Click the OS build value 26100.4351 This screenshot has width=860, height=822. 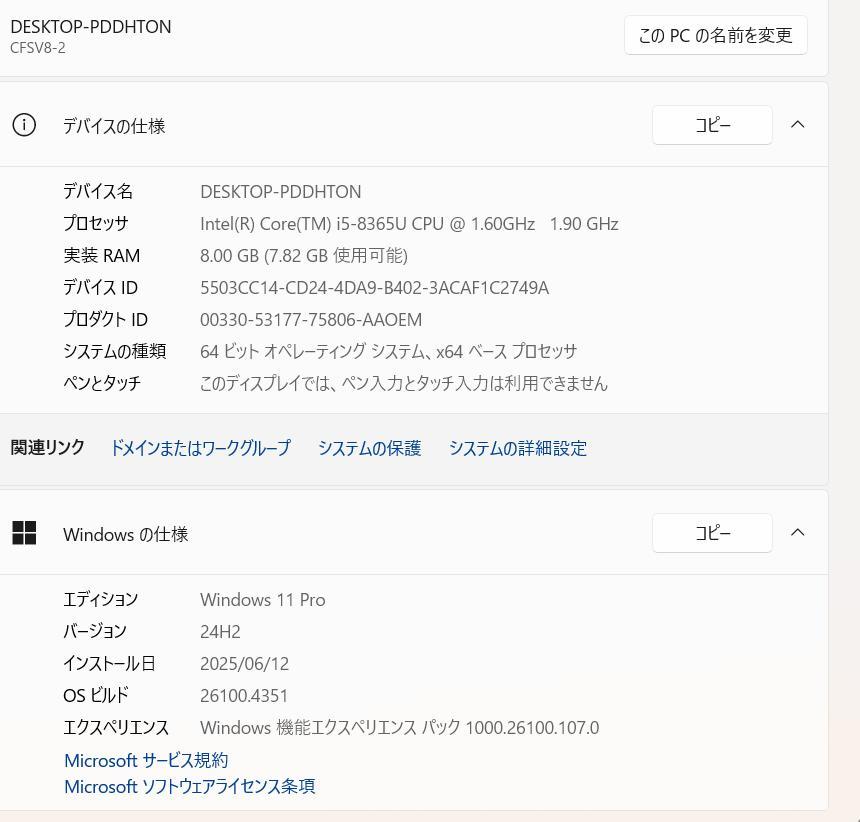(244, 696)
